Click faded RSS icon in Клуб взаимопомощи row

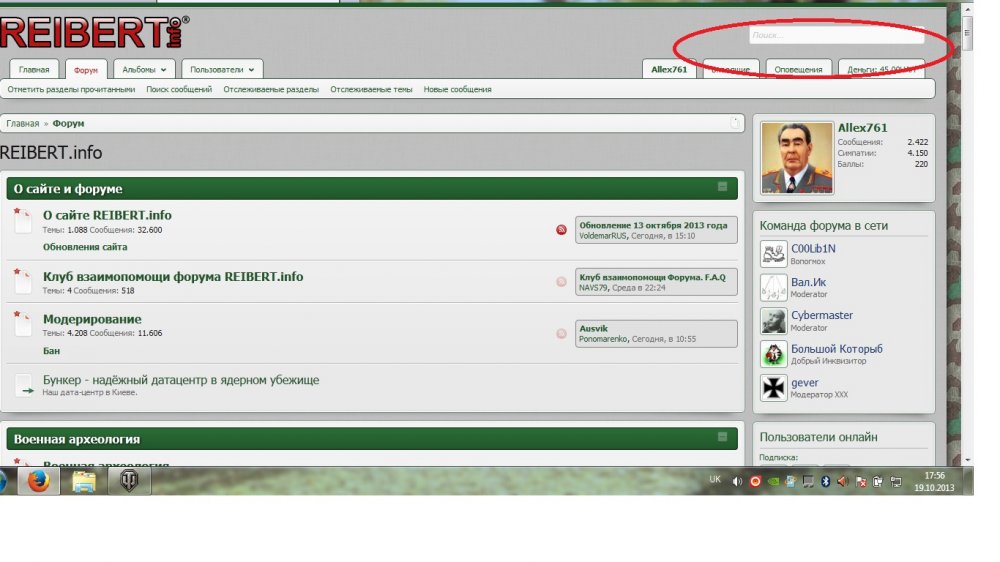click(x=561, y=281)
